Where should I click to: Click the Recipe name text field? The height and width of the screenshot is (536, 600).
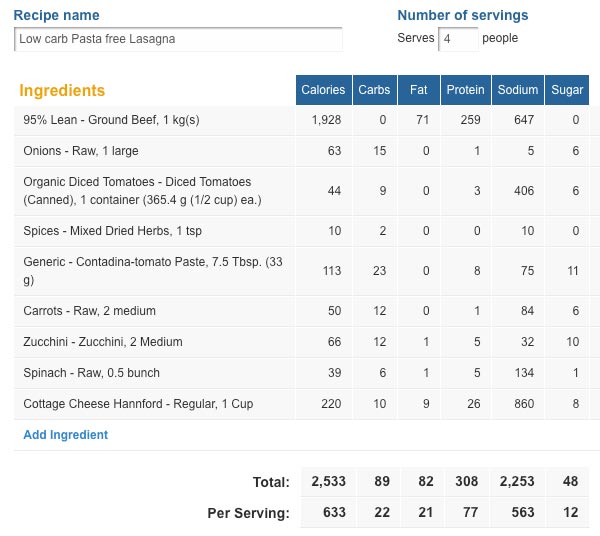pos(179,39)
